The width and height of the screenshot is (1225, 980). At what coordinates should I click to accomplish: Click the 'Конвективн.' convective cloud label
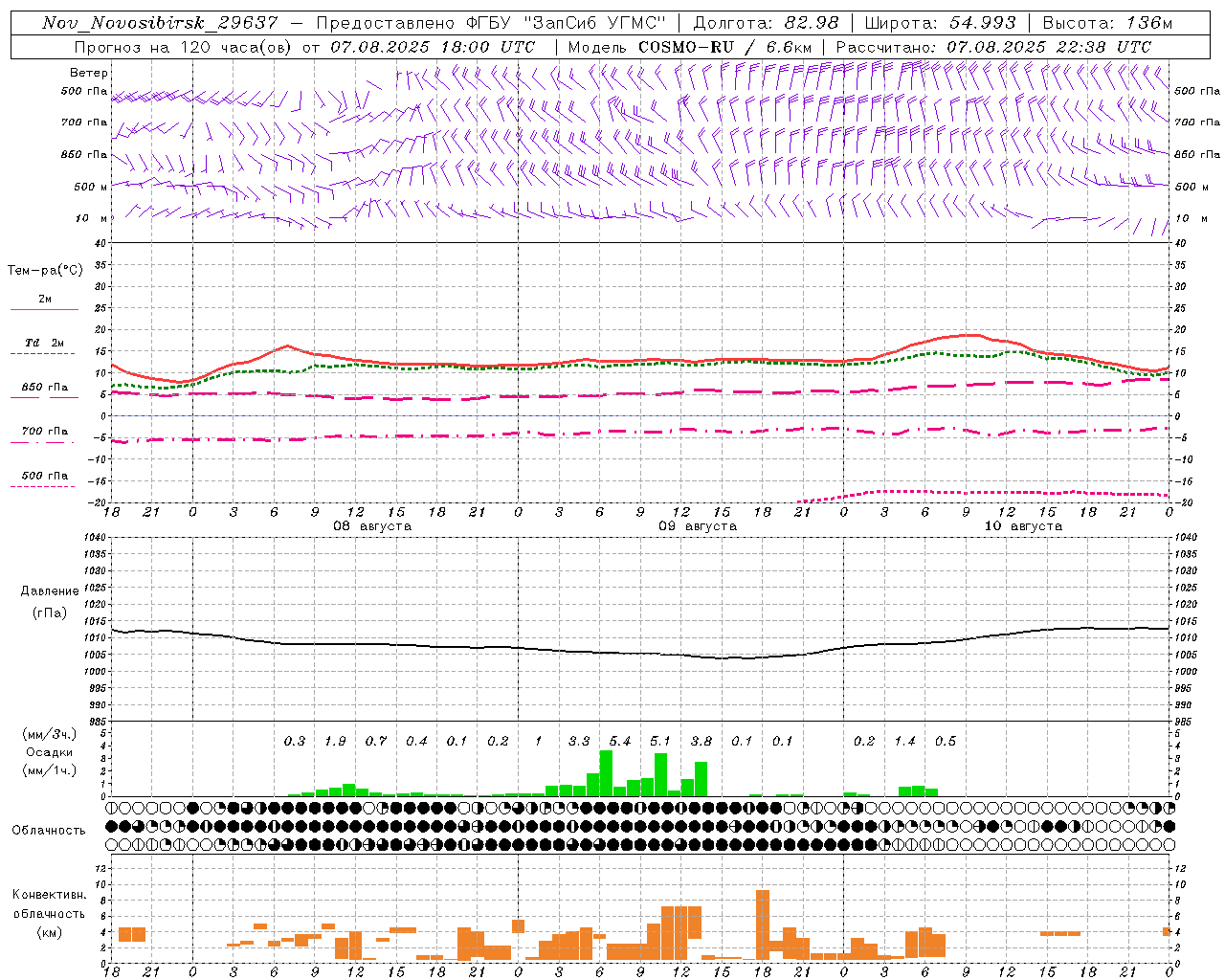[x=49, y=895]
